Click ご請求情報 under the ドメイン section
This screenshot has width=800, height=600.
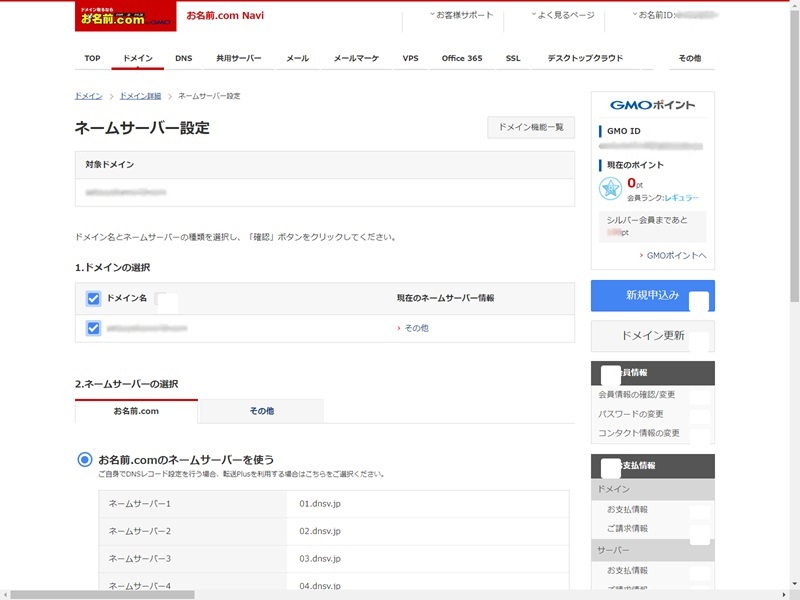627,529
